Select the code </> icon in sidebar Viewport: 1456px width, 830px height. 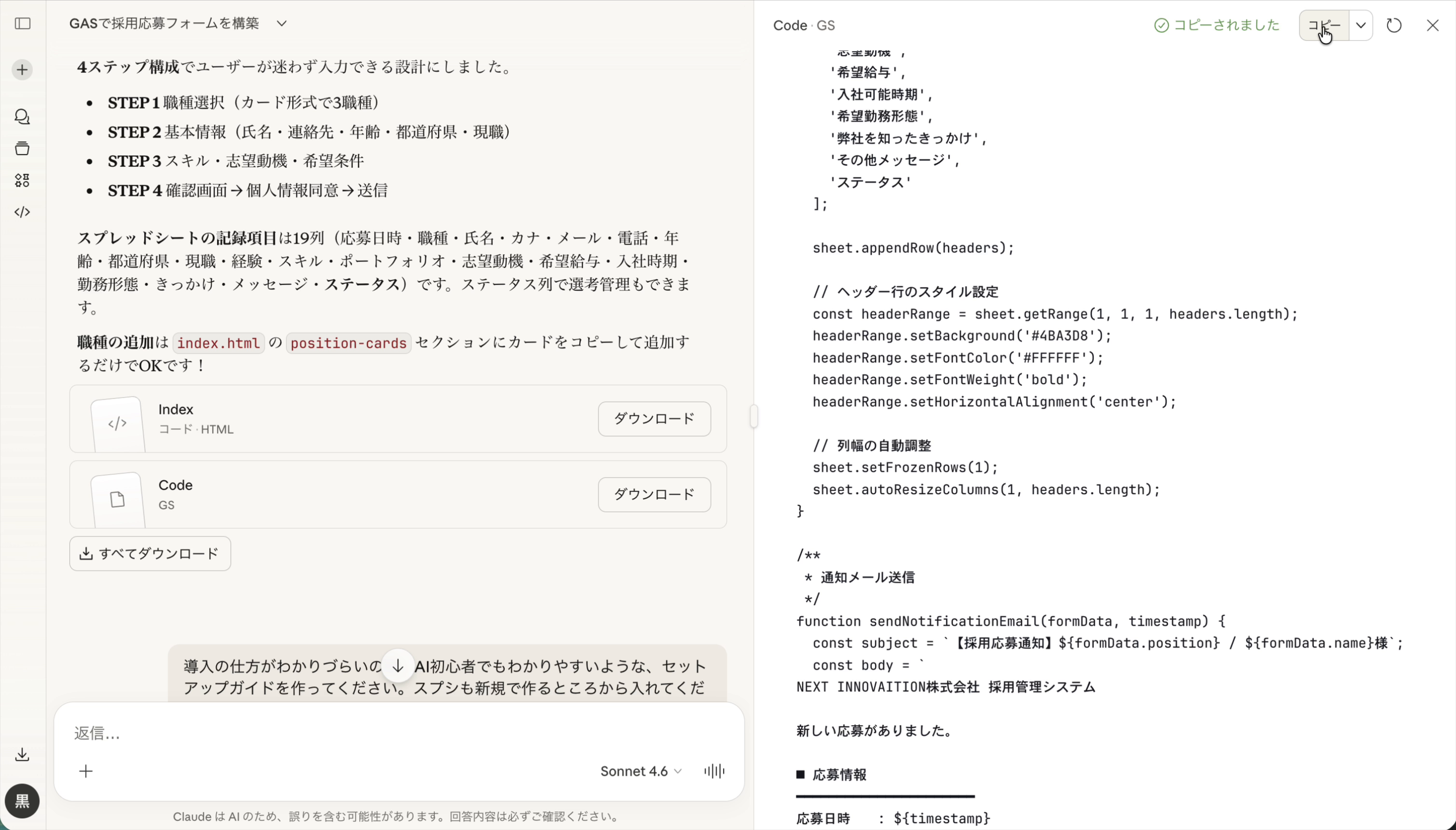coord(22,212)
